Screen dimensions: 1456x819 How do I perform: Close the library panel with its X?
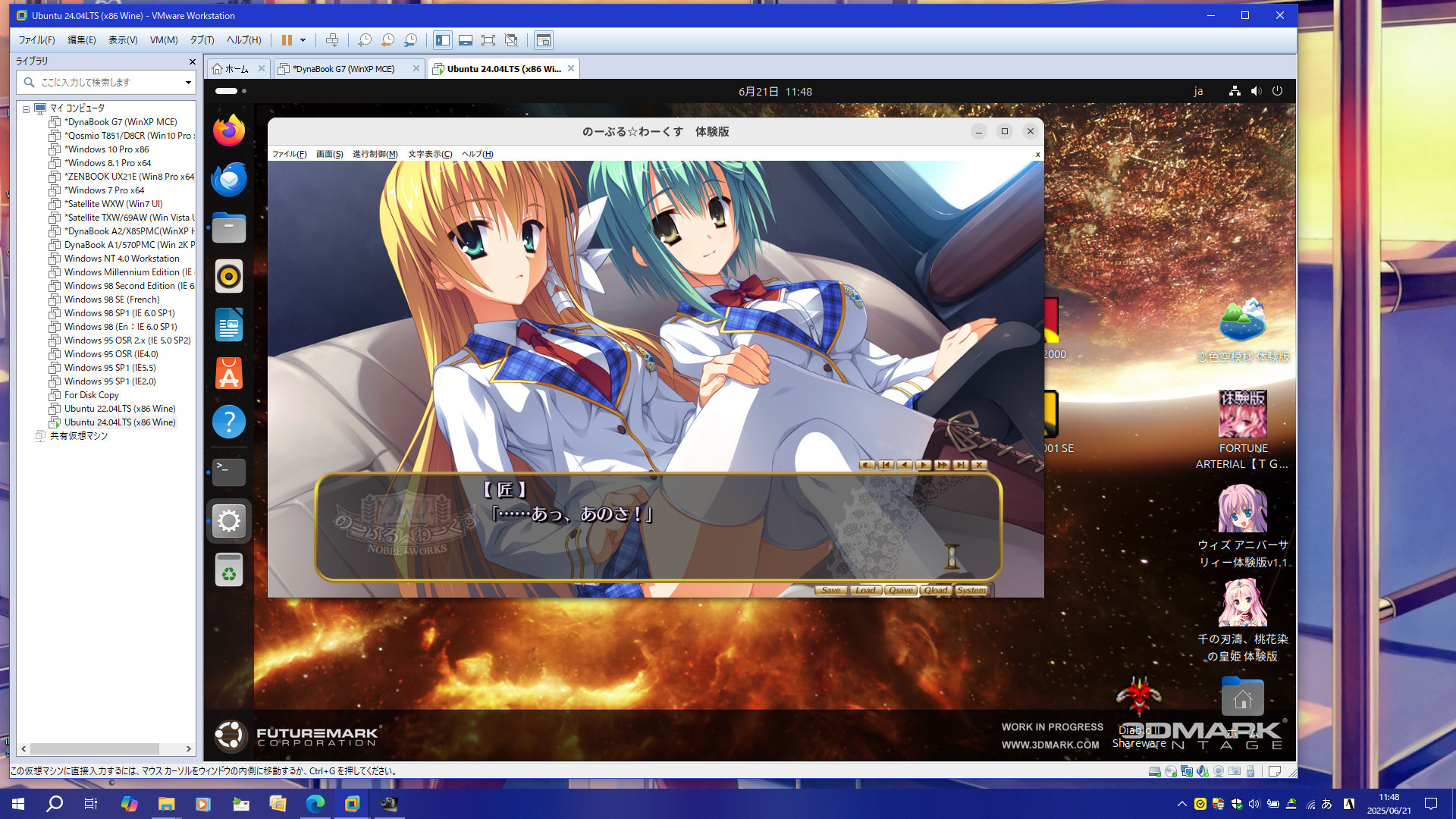(x=192, y=61)
